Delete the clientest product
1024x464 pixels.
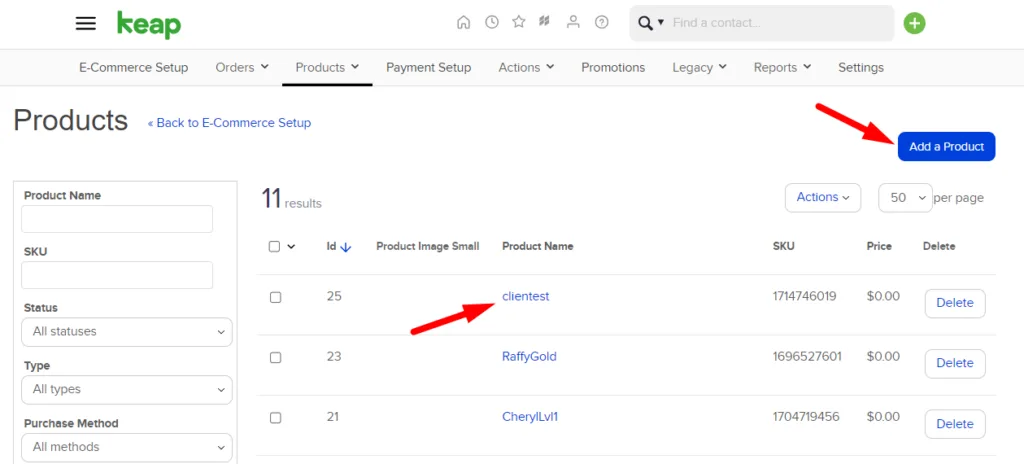click(955, 303)
